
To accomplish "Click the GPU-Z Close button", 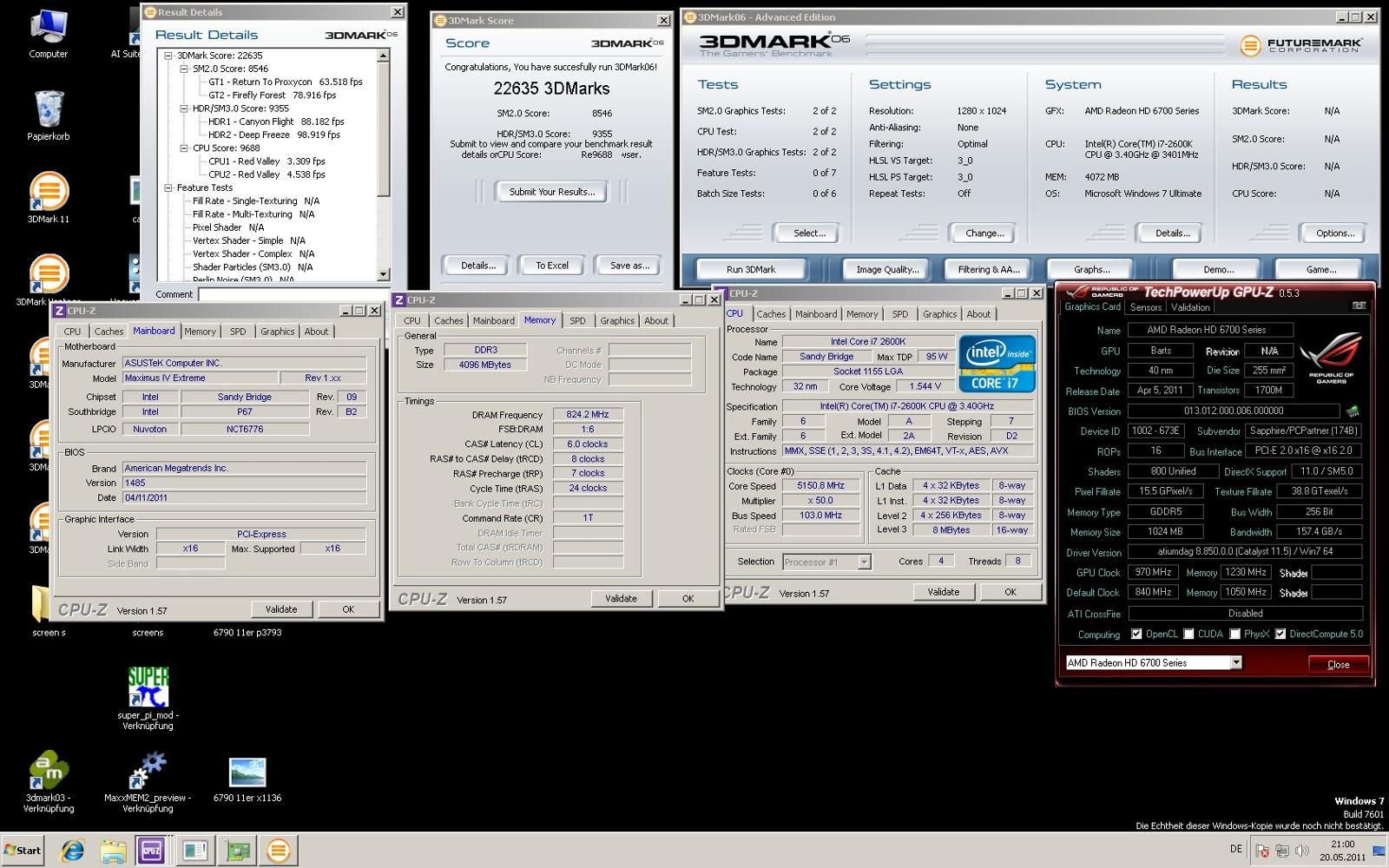I will [x=1338, y=664].
